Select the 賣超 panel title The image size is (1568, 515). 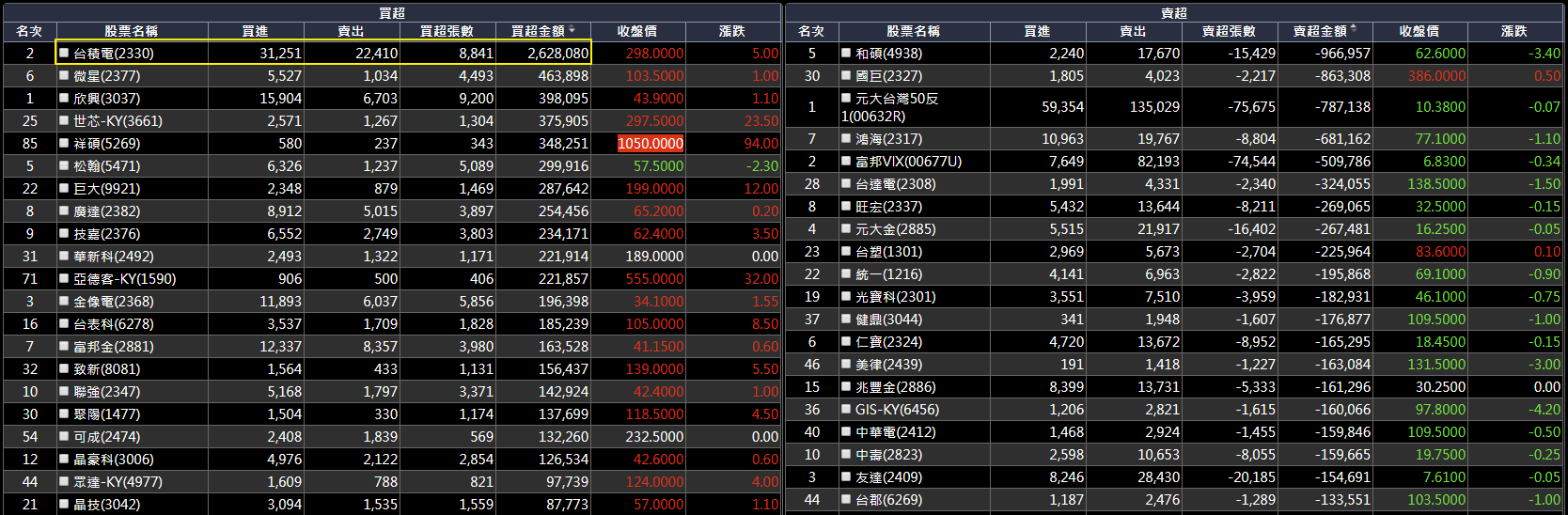1174,13
